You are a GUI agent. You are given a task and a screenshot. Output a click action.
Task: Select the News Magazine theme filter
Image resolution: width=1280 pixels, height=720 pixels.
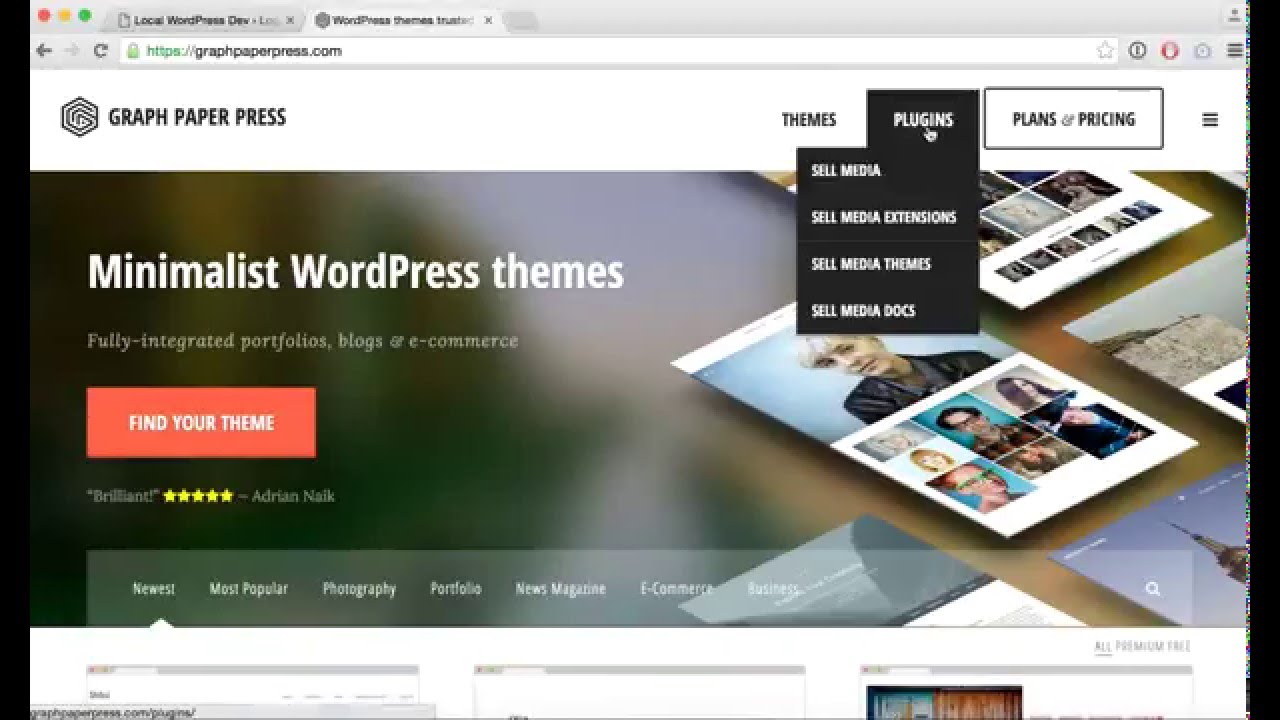pos(560,589)
